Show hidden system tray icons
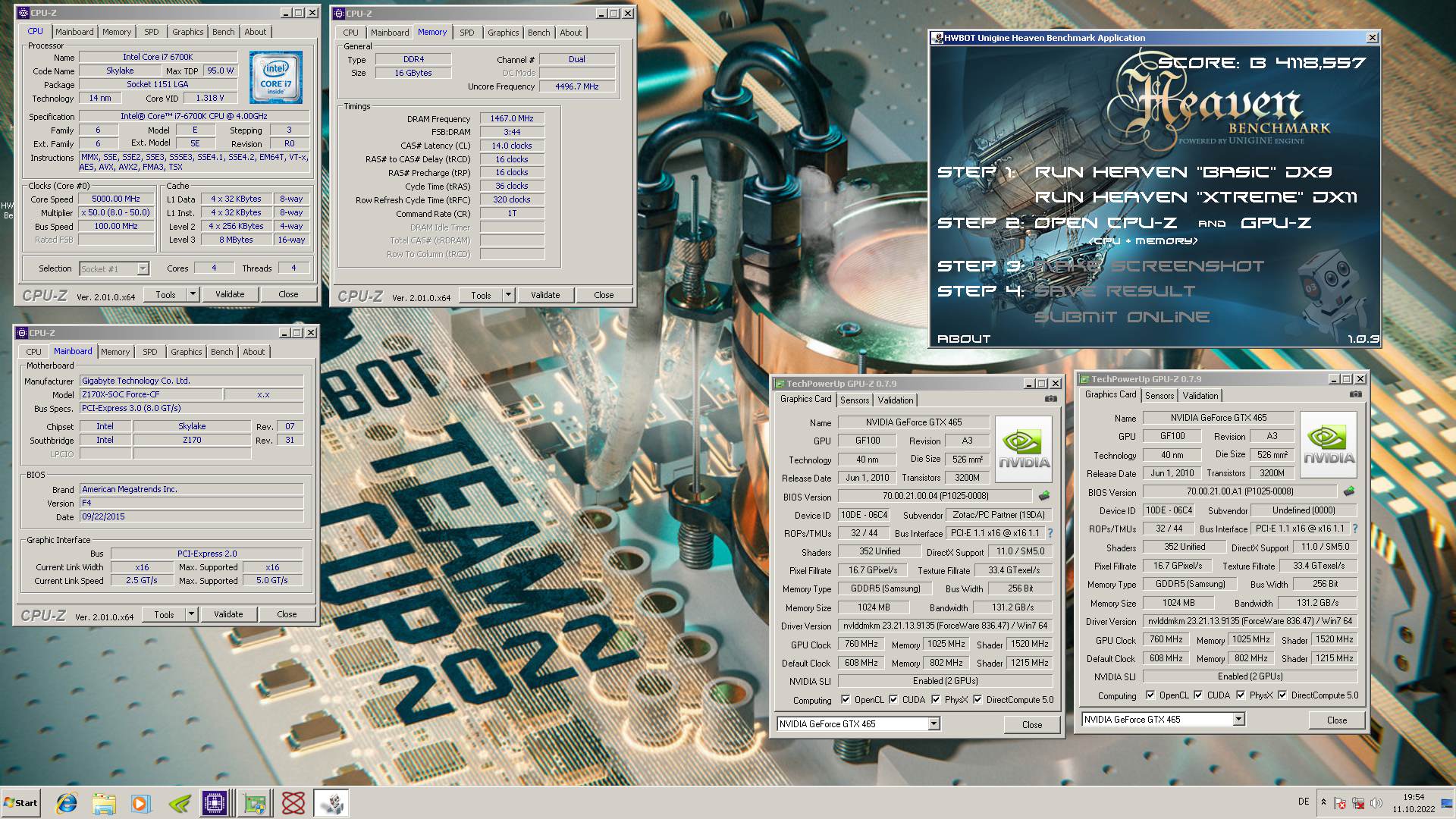The image size is (1456, 819). click(1323, 802)
